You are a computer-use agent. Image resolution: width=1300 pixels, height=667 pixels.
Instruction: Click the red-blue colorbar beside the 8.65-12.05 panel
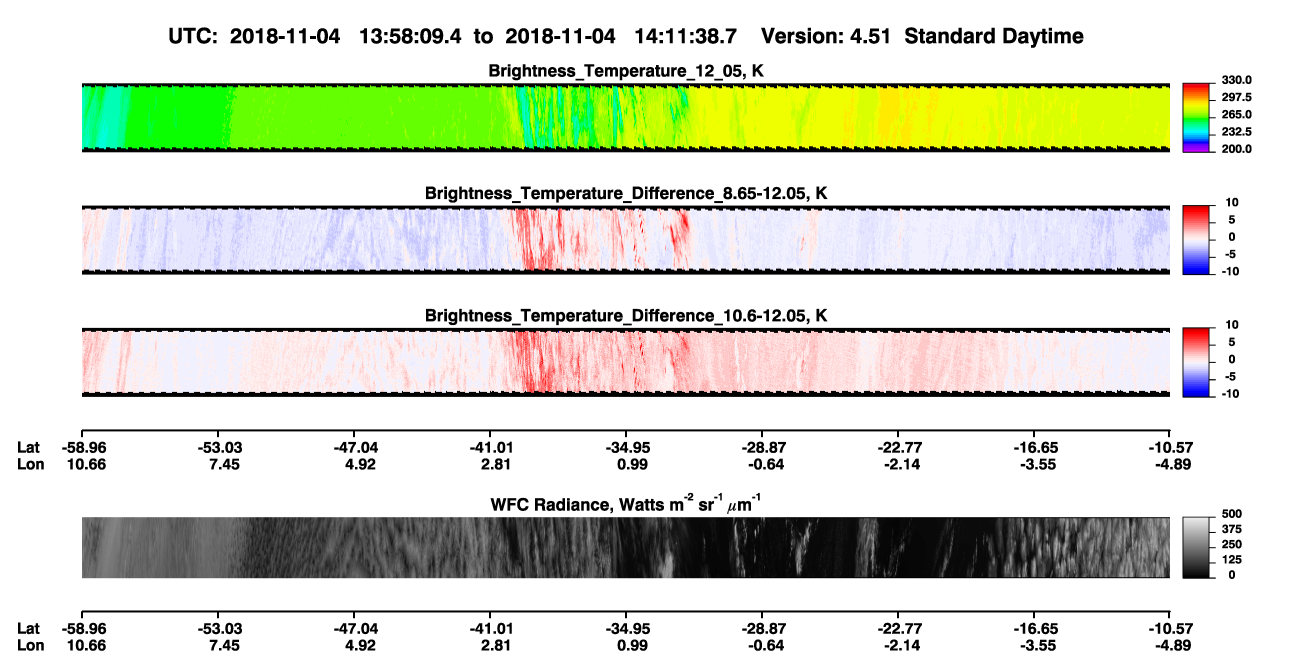(x=1196, y=238)
